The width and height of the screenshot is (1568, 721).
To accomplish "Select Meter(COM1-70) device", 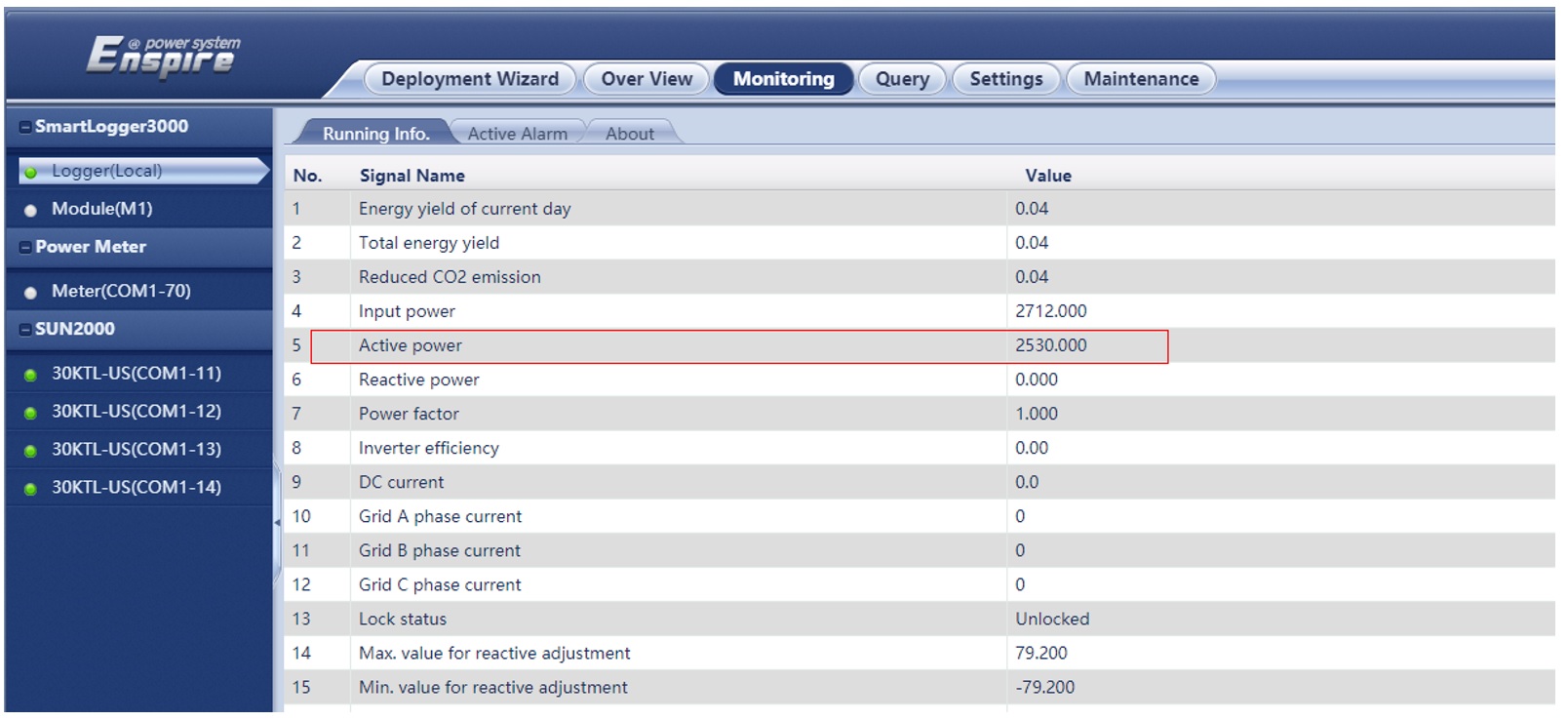I will [121, 291].
